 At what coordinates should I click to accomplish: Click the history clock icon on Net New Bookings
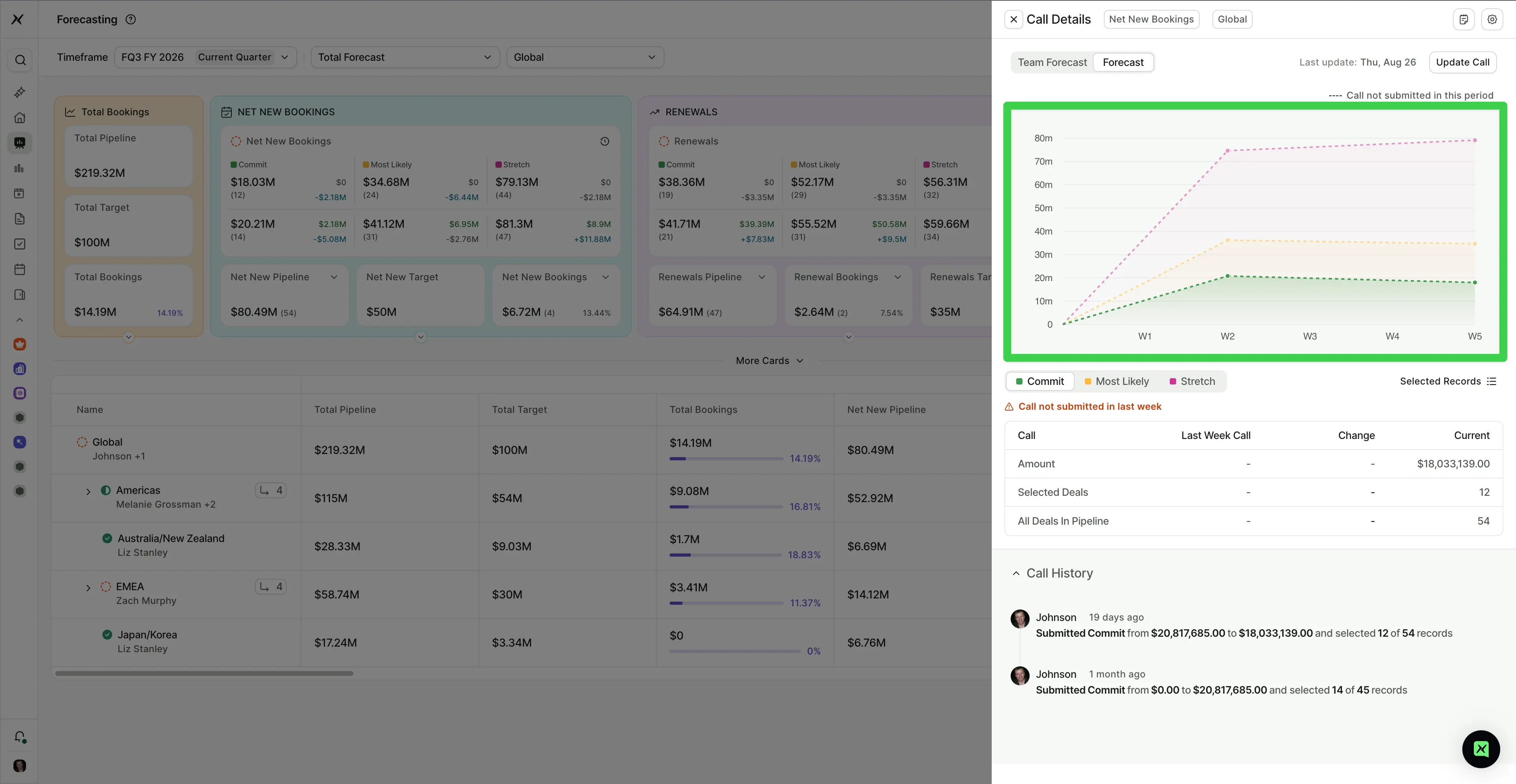[x=604, y=141]
